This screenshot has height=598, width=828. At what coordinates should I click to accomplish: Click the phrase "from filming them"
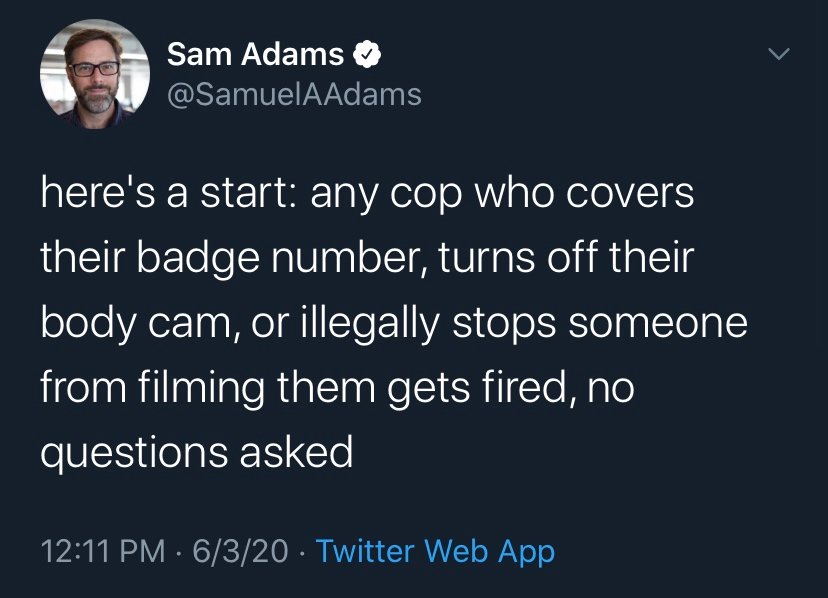208,388
